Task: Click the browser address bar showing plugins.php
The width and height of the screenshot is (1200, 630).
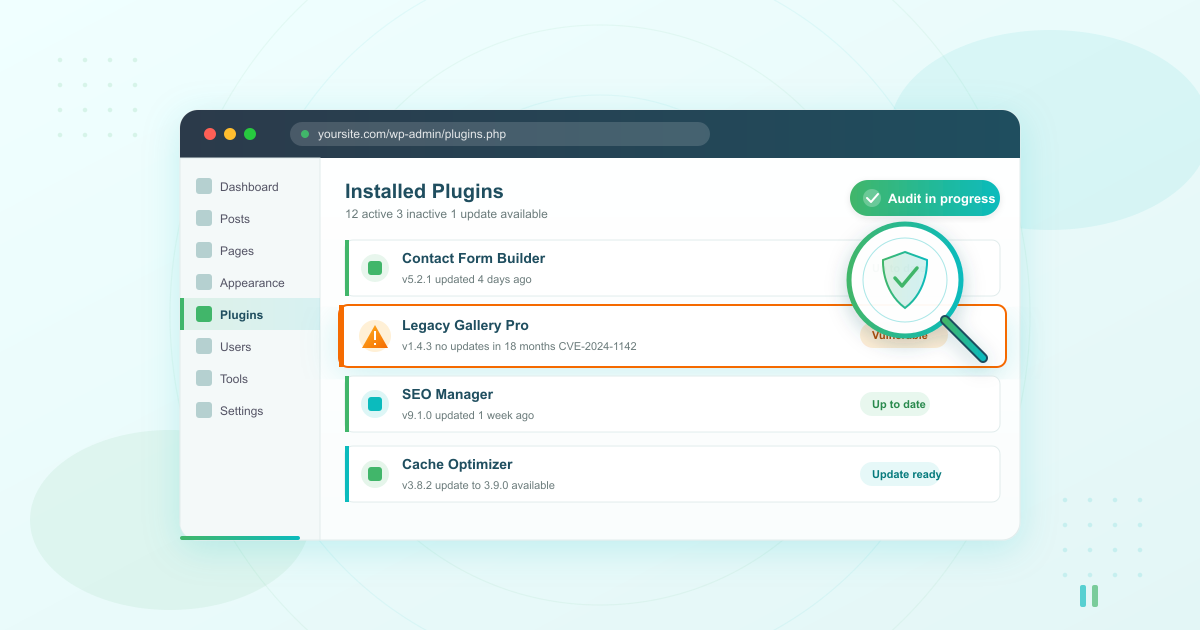Action: pyautogui.click(x=500, y=133)
